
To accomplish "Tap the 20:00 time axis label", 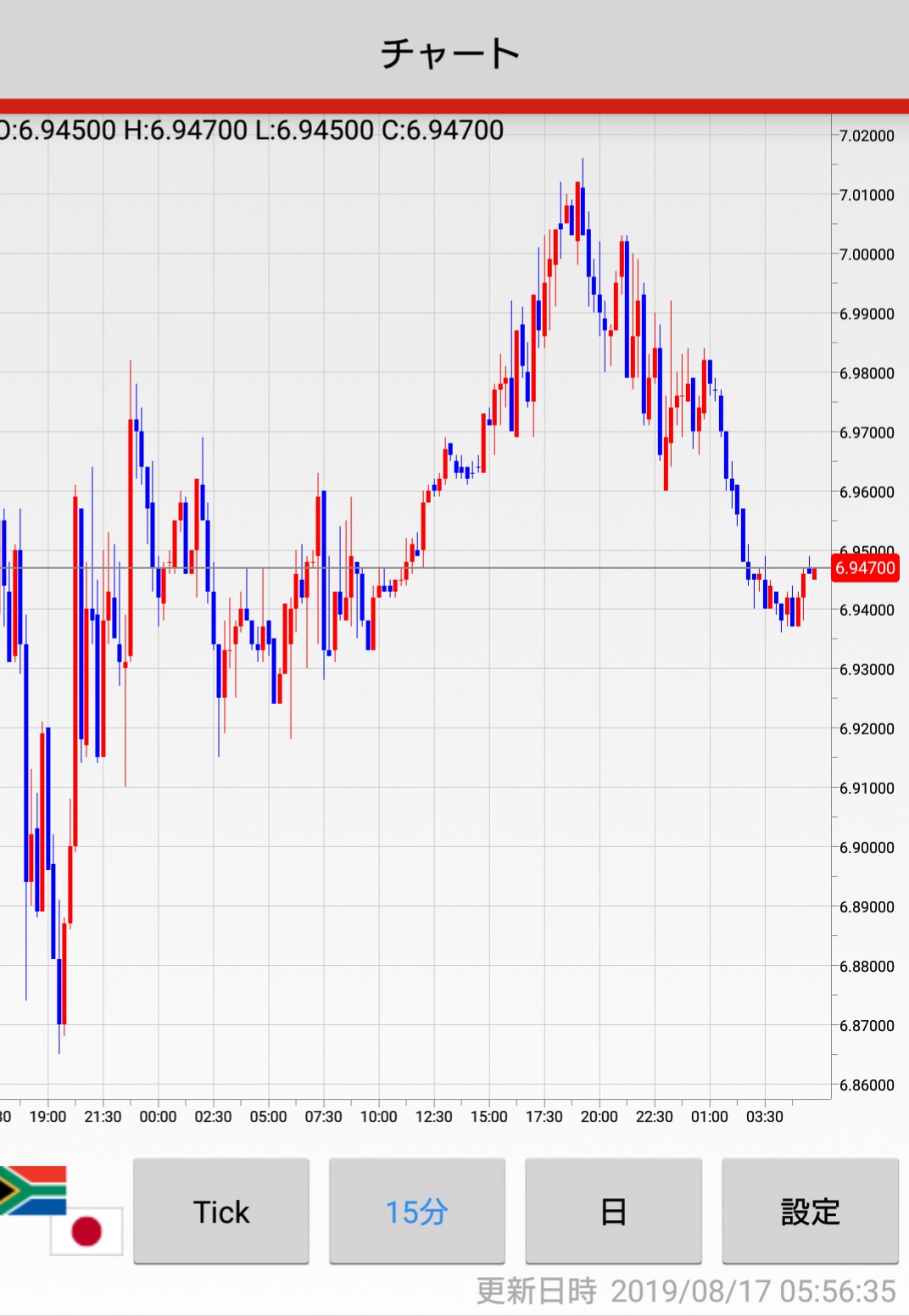I will [599, 1117].
